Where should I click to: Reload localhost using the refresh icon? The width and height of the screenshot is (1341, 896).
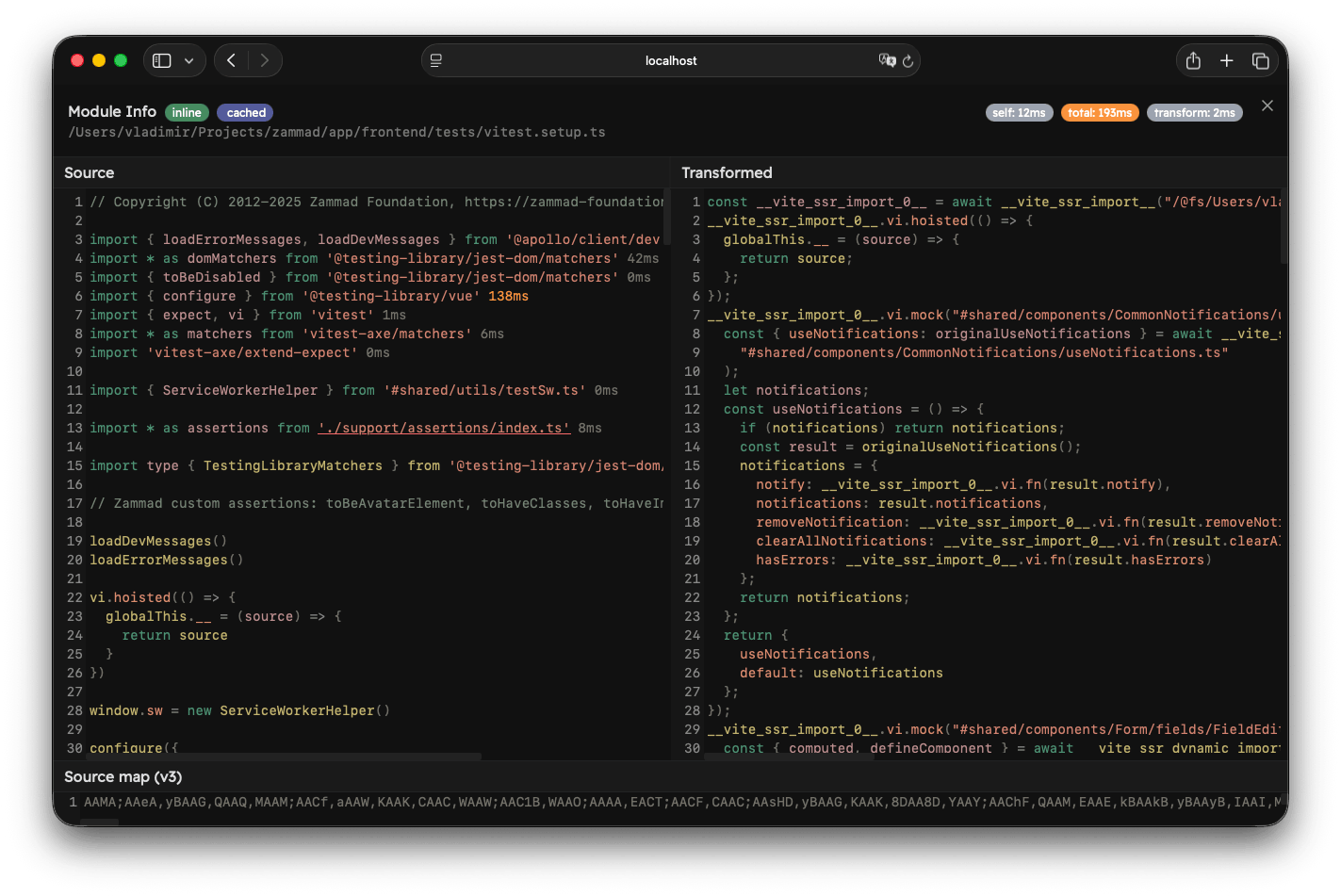908,60
